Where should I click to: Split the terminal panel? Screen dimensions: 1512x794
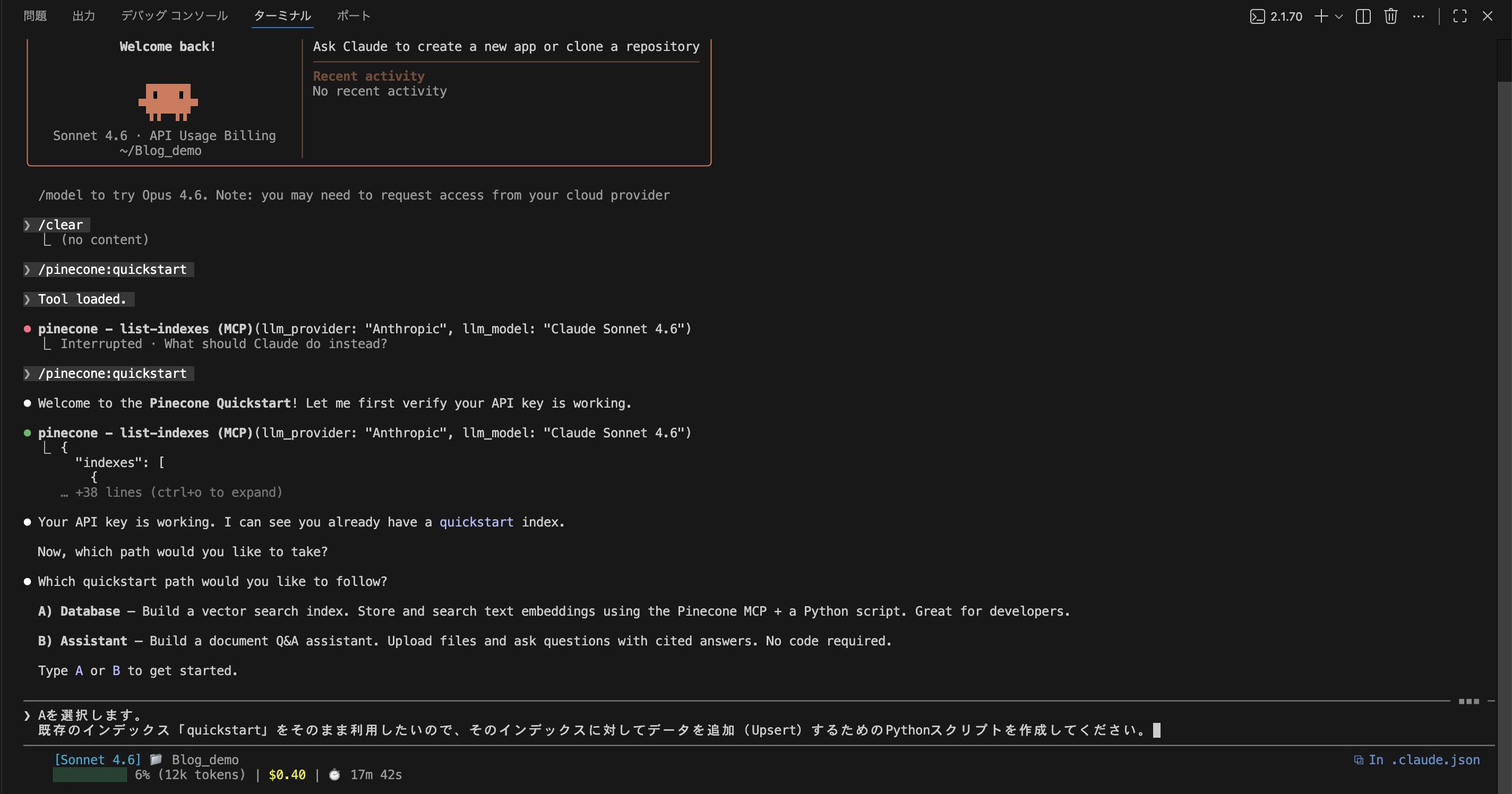1363,16
